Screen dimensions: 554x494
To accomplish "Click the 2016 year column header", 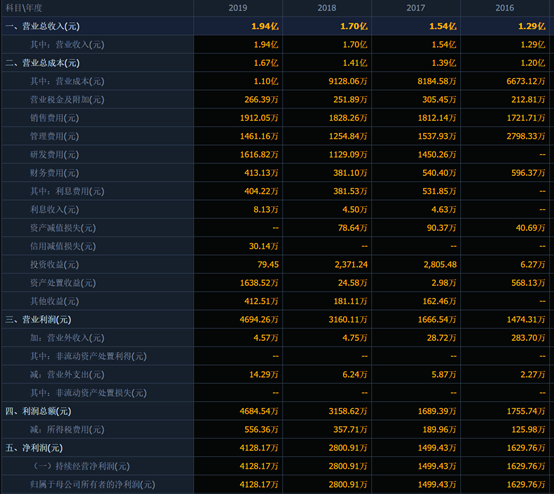I will [505, 8].
